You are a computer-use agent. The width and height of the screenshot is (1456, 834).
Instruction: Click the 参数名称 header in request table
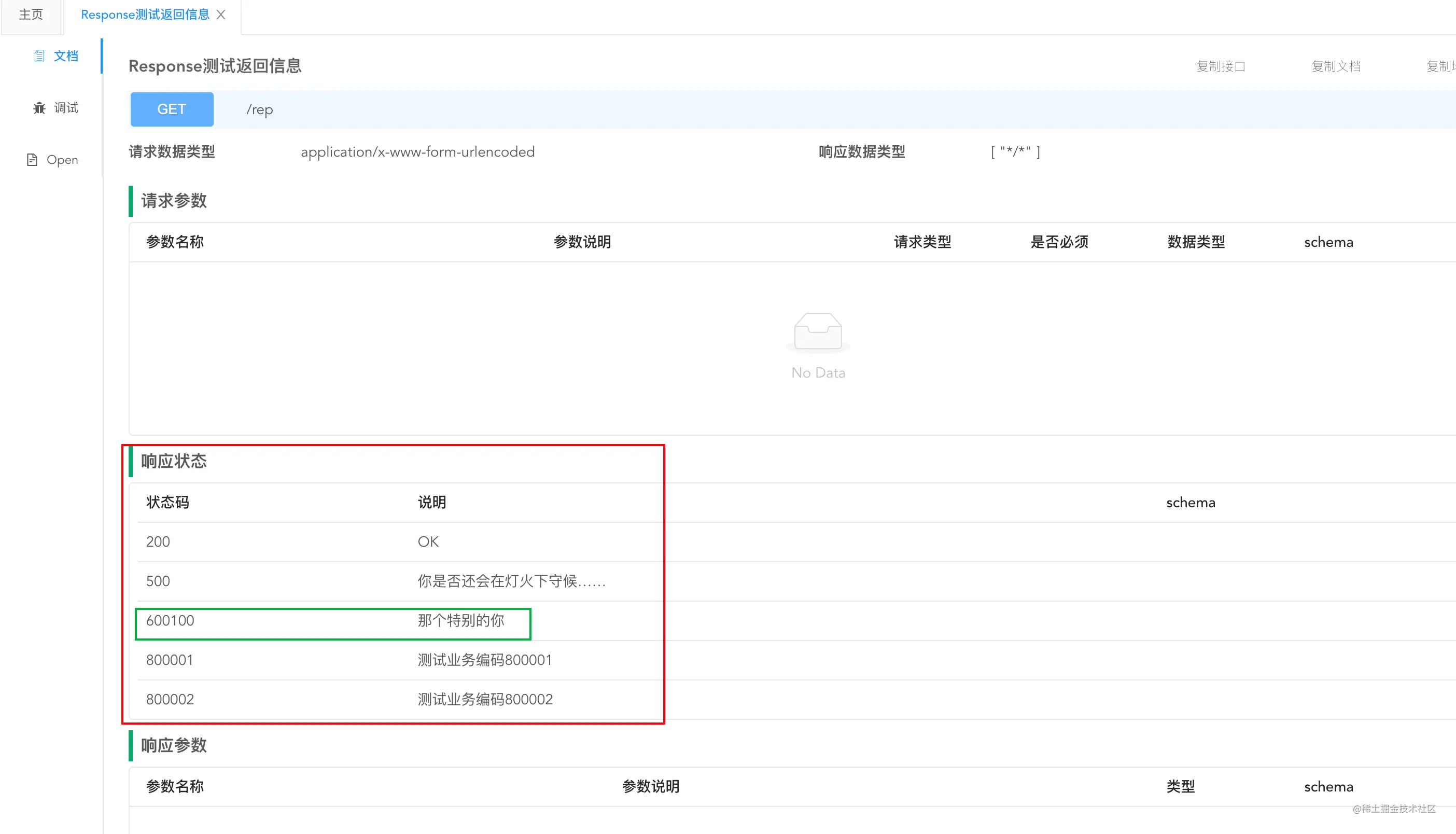[175, 242]
